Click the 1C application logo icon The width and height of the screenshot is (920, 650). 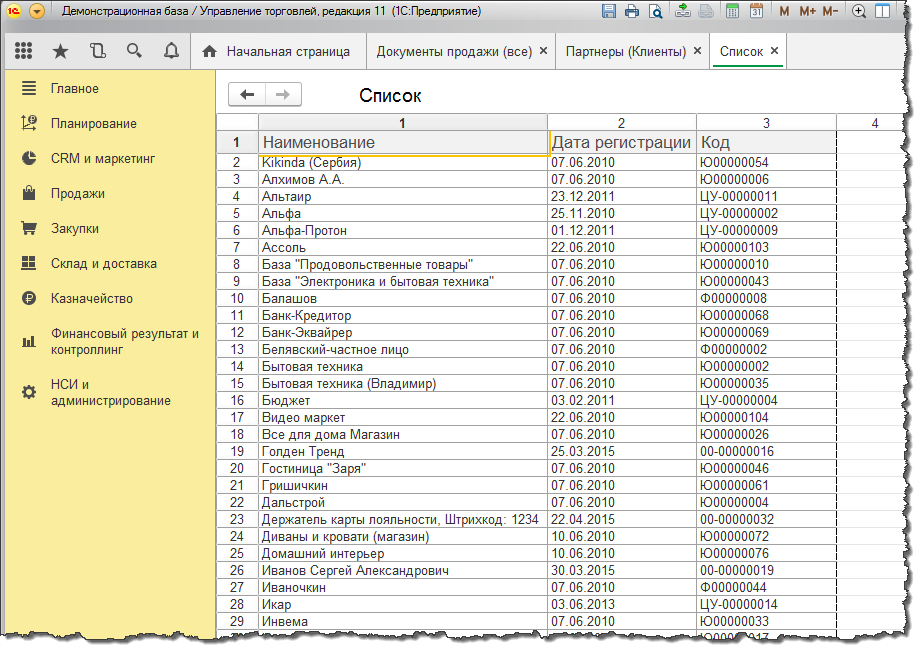[x=13, y=11]
